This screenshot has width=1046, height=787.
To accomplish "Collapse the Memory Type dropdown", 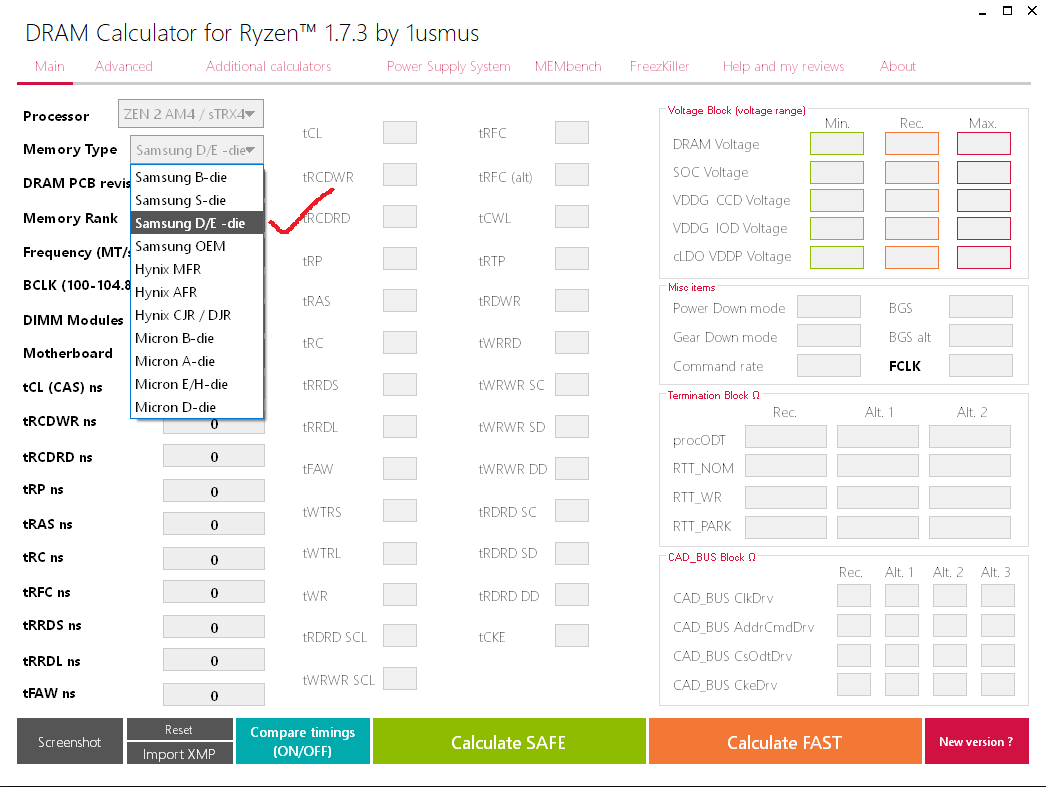I will point(197,150).
